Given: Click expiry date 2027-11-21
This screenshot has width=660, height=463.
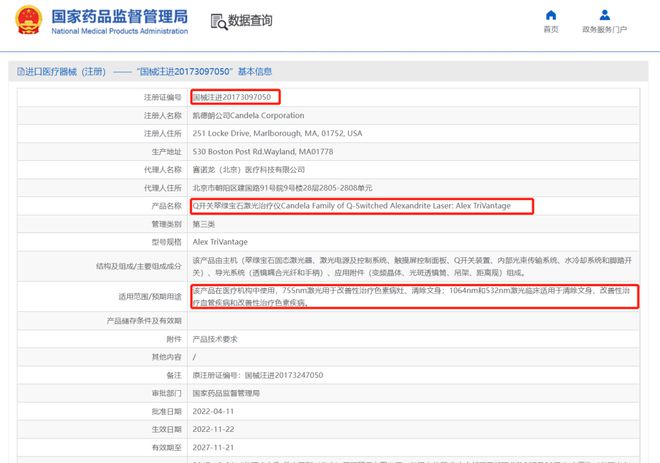Looking at the screenshot, I should [x=213, y=447].
